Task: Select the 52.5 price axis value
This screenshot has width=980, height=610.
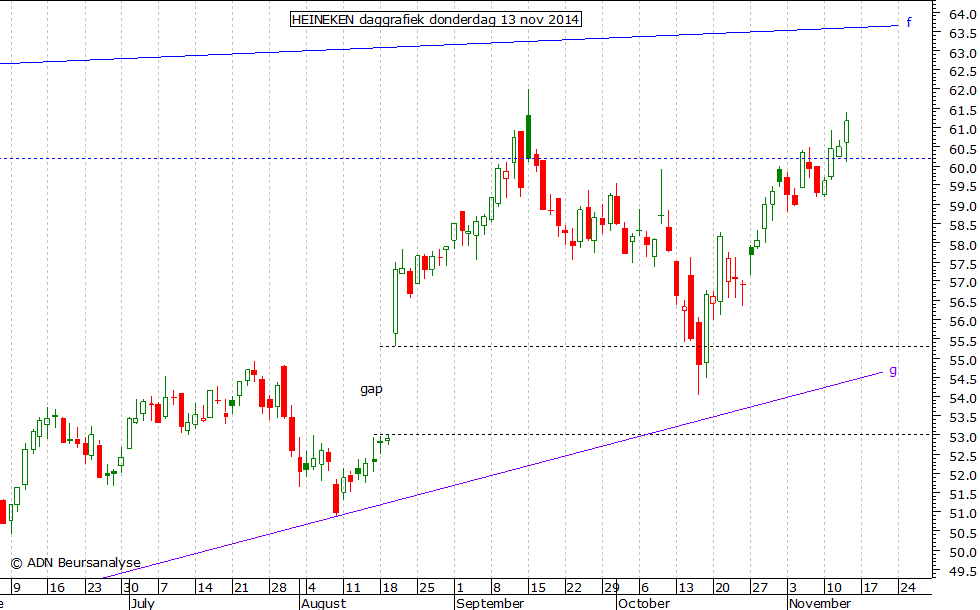Action: (x=962, y=457)
